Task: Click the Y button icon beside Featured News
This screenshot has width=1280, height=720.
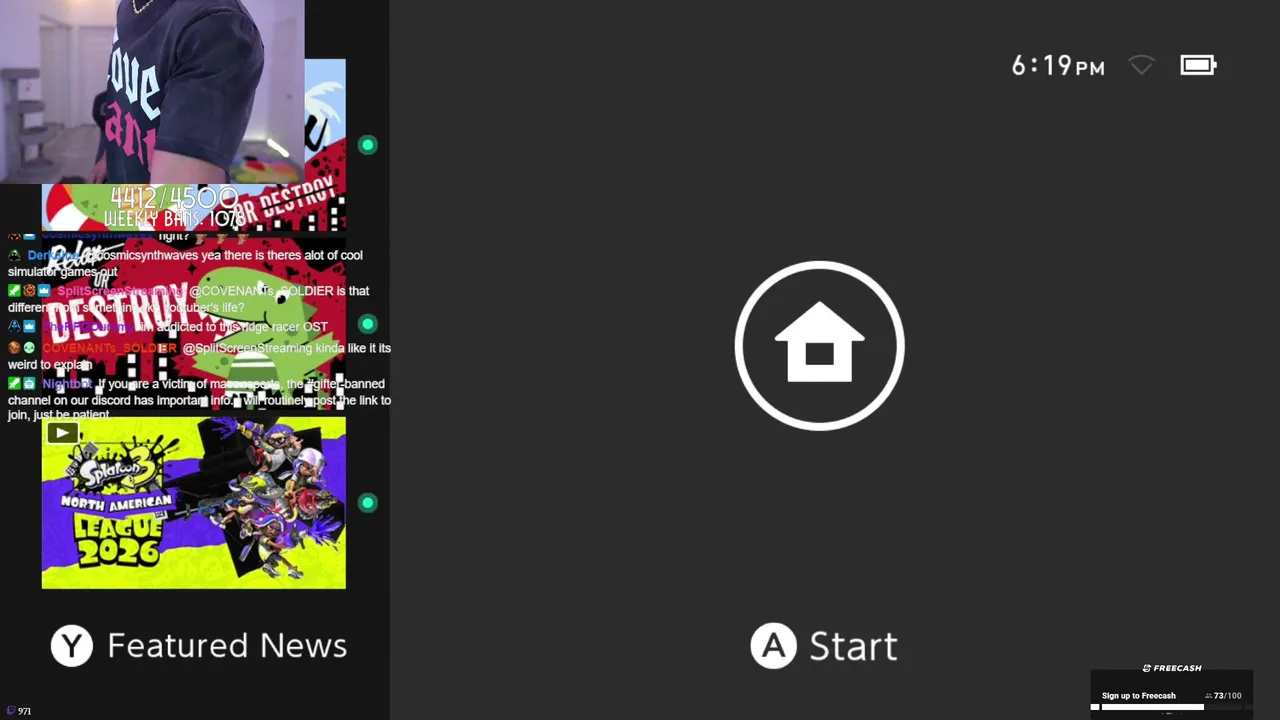Action: [x=72, y=646]
